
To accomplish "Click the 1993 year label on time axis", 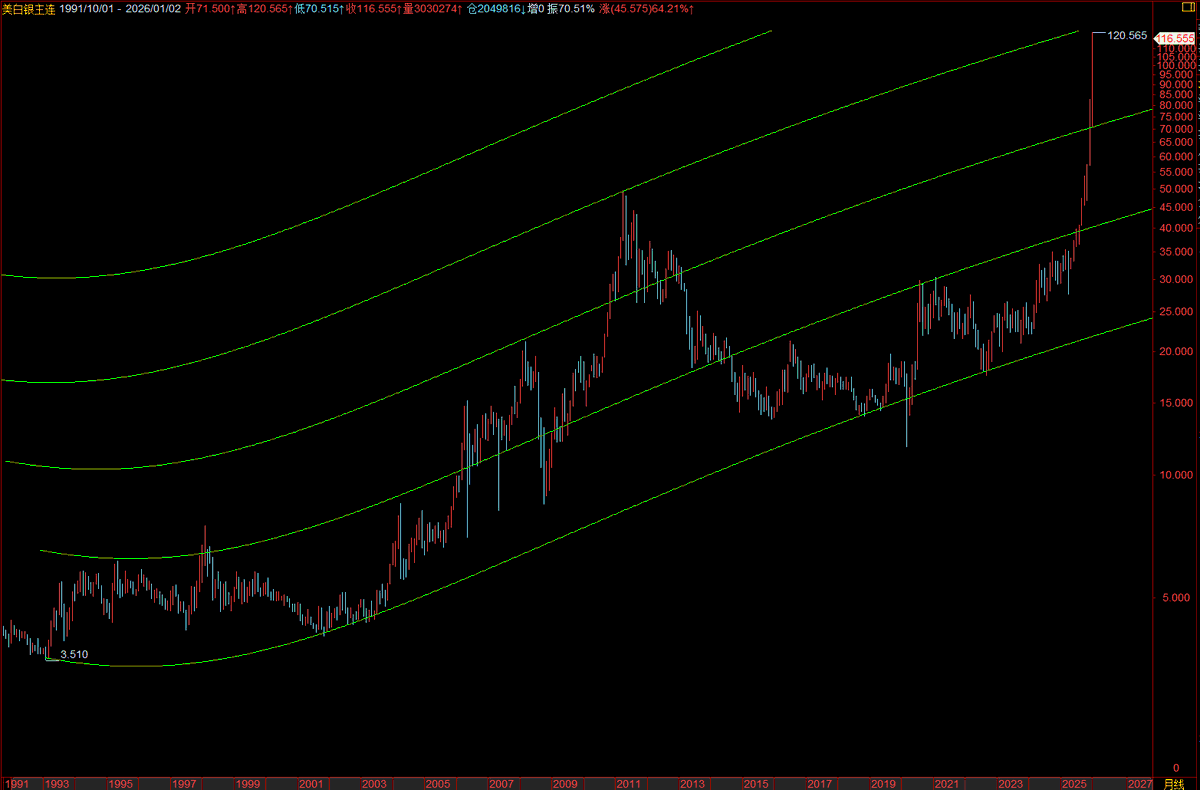I will coord(58,784).
